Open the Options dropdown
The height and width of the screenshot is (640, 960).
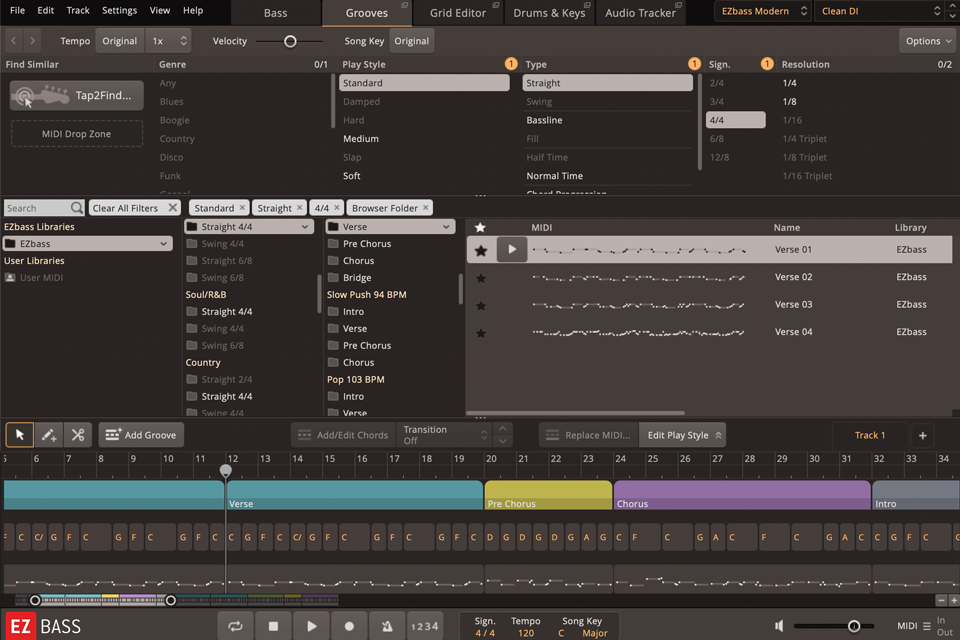coord(925,40)
